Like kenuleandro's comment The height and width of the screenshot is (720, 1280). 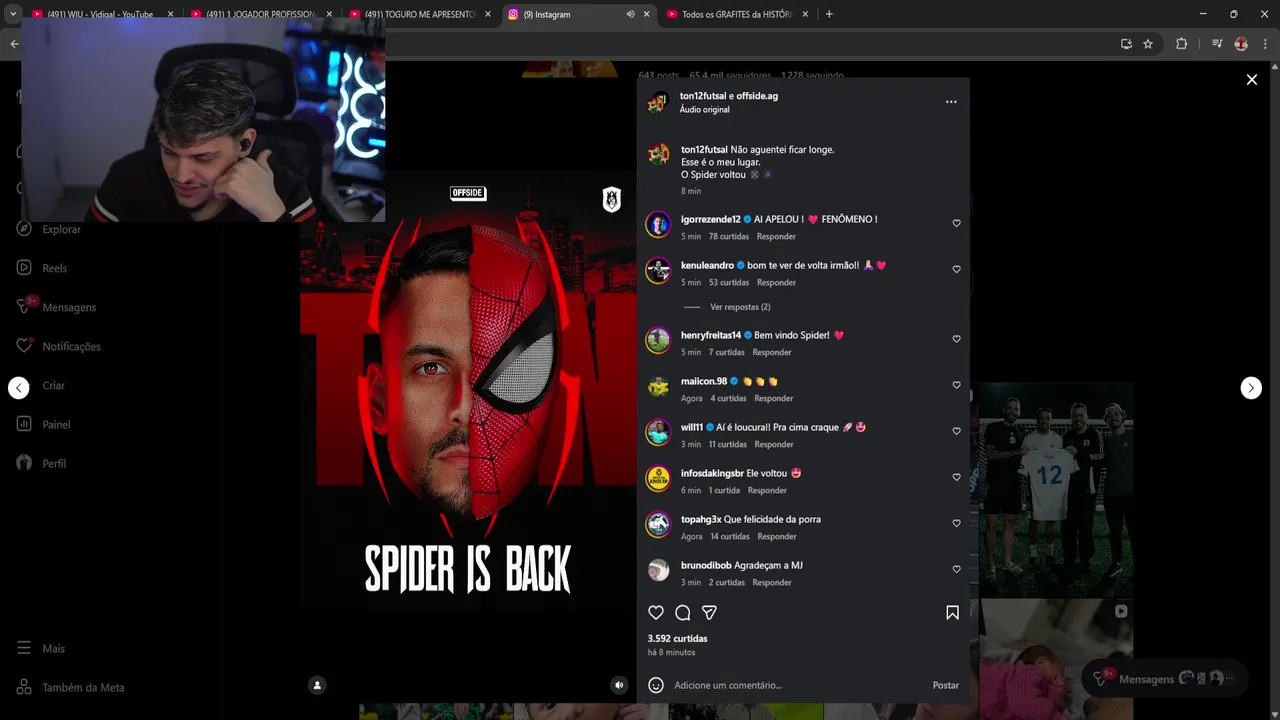pos(956,269)
